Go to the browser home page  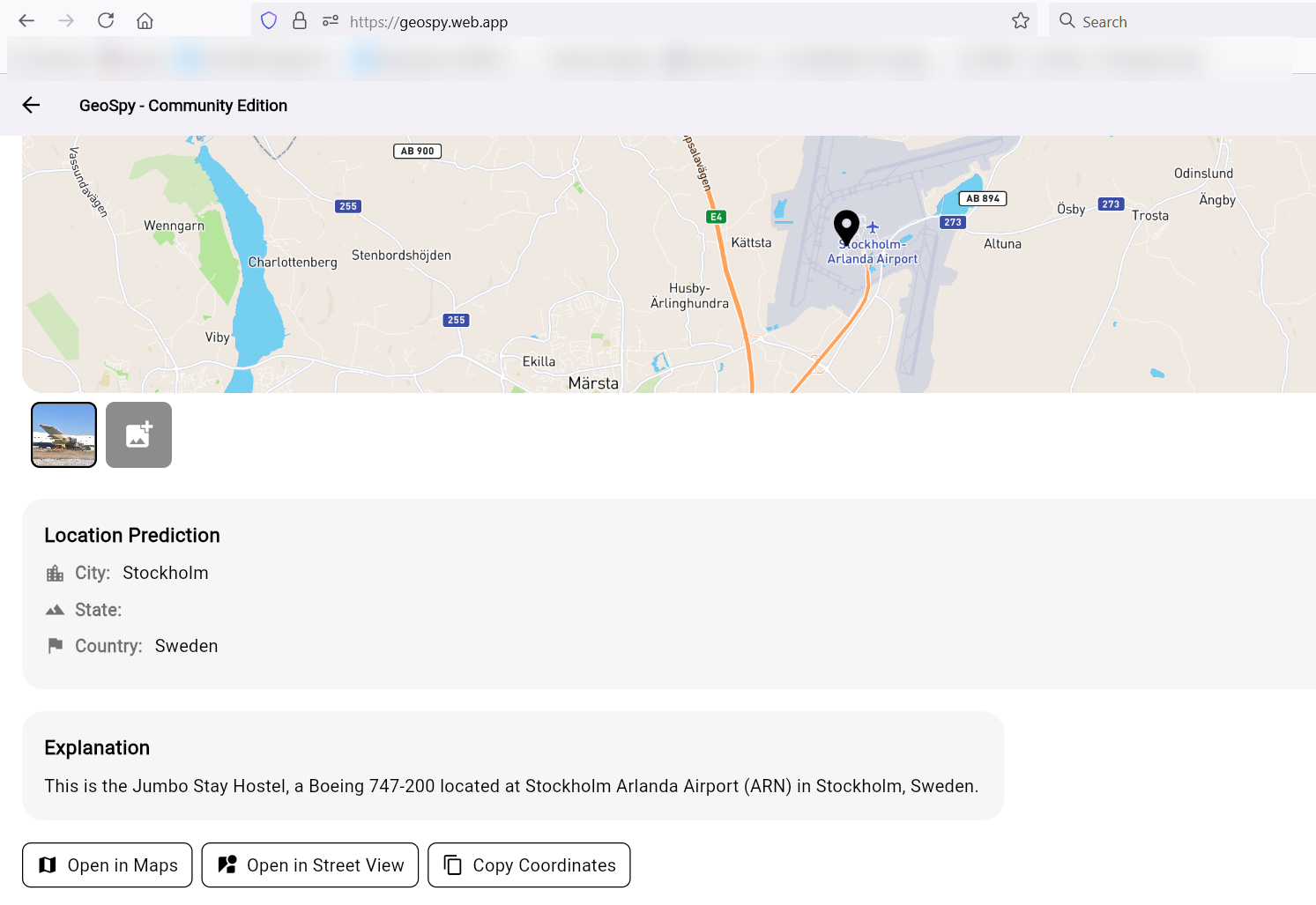click(x=145, y=21)
